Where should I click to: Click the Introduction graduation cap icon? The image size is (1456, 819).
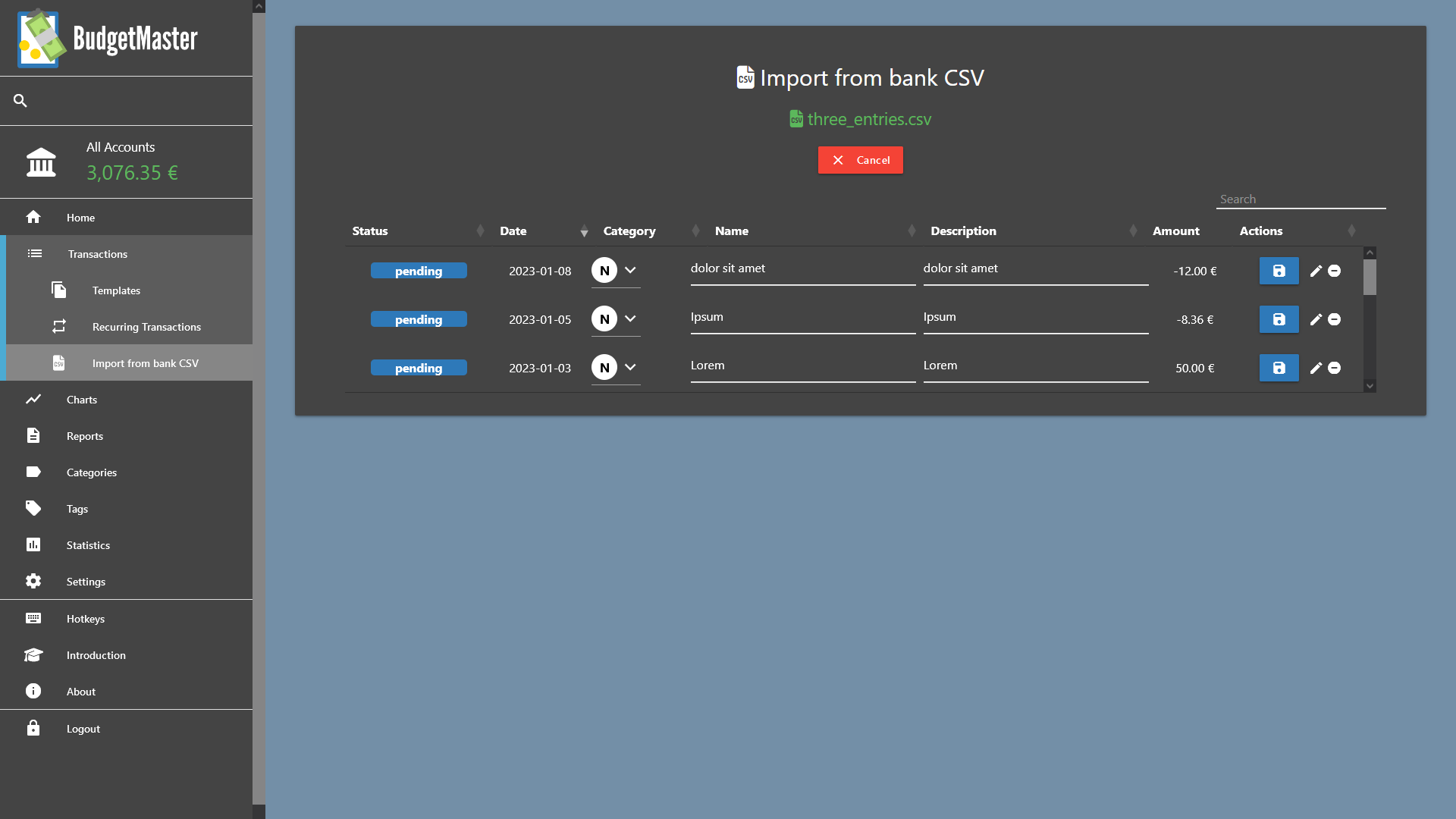(x=33, y=654)
